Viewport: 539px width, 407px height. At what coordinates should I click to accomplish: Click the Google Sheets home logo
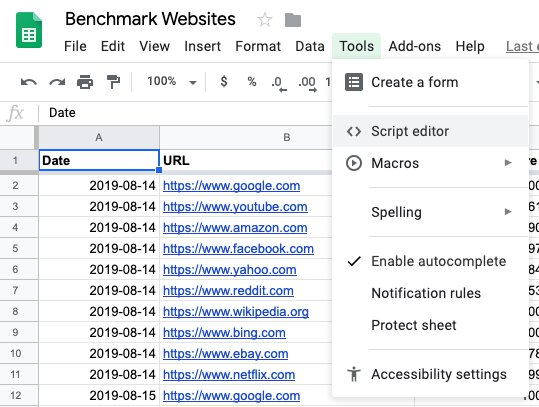[29, 30]
